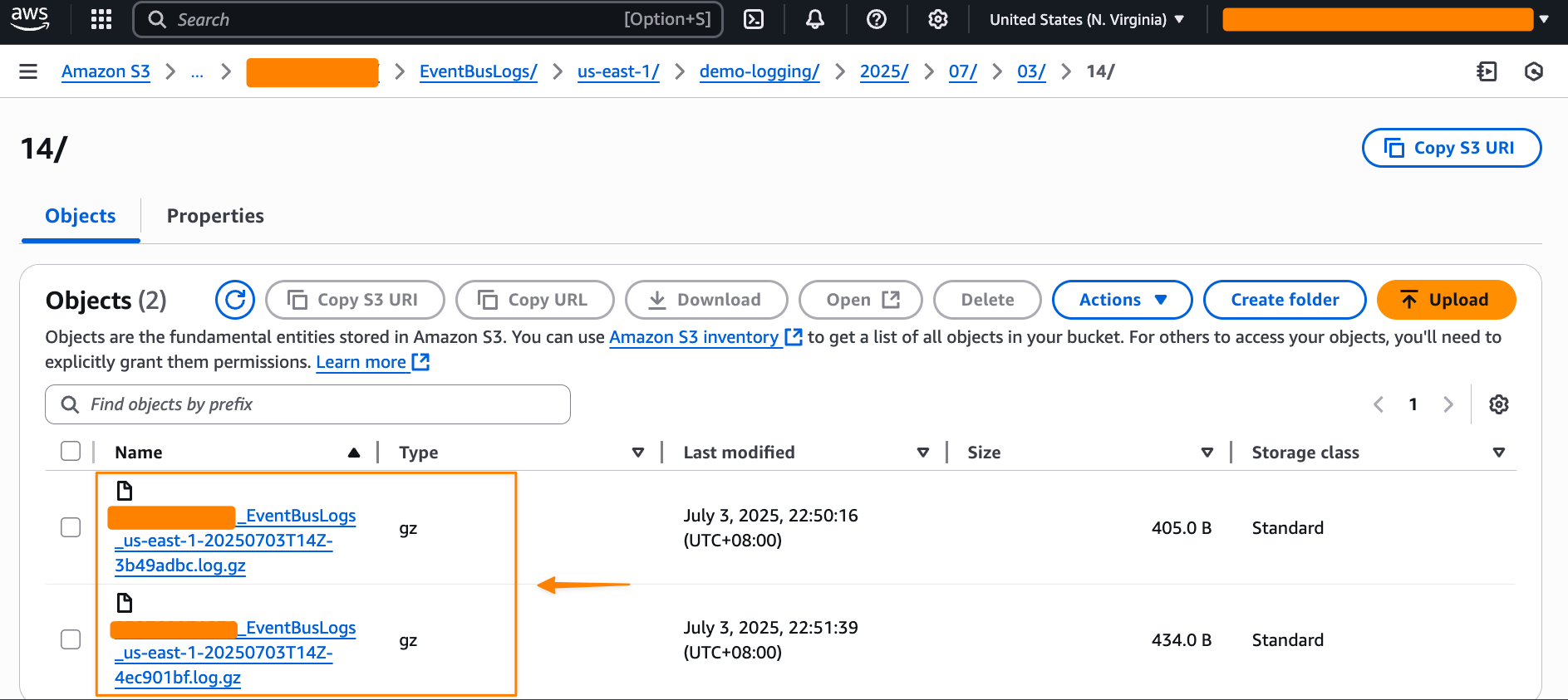Sort by Type column arrow
The image size is (1568, 700).
coord(638,453)
